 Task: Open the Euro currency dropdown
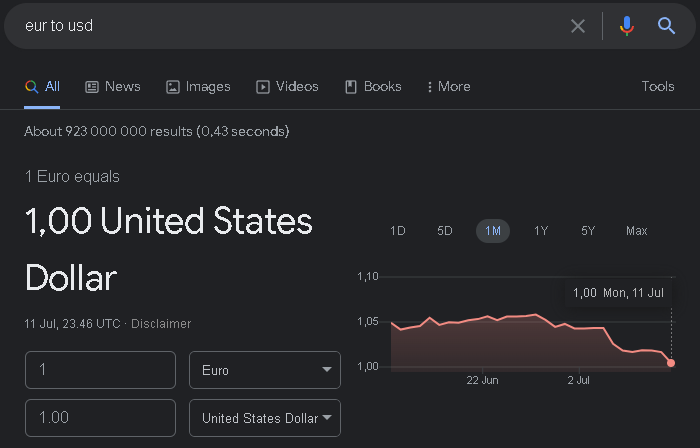265,370
